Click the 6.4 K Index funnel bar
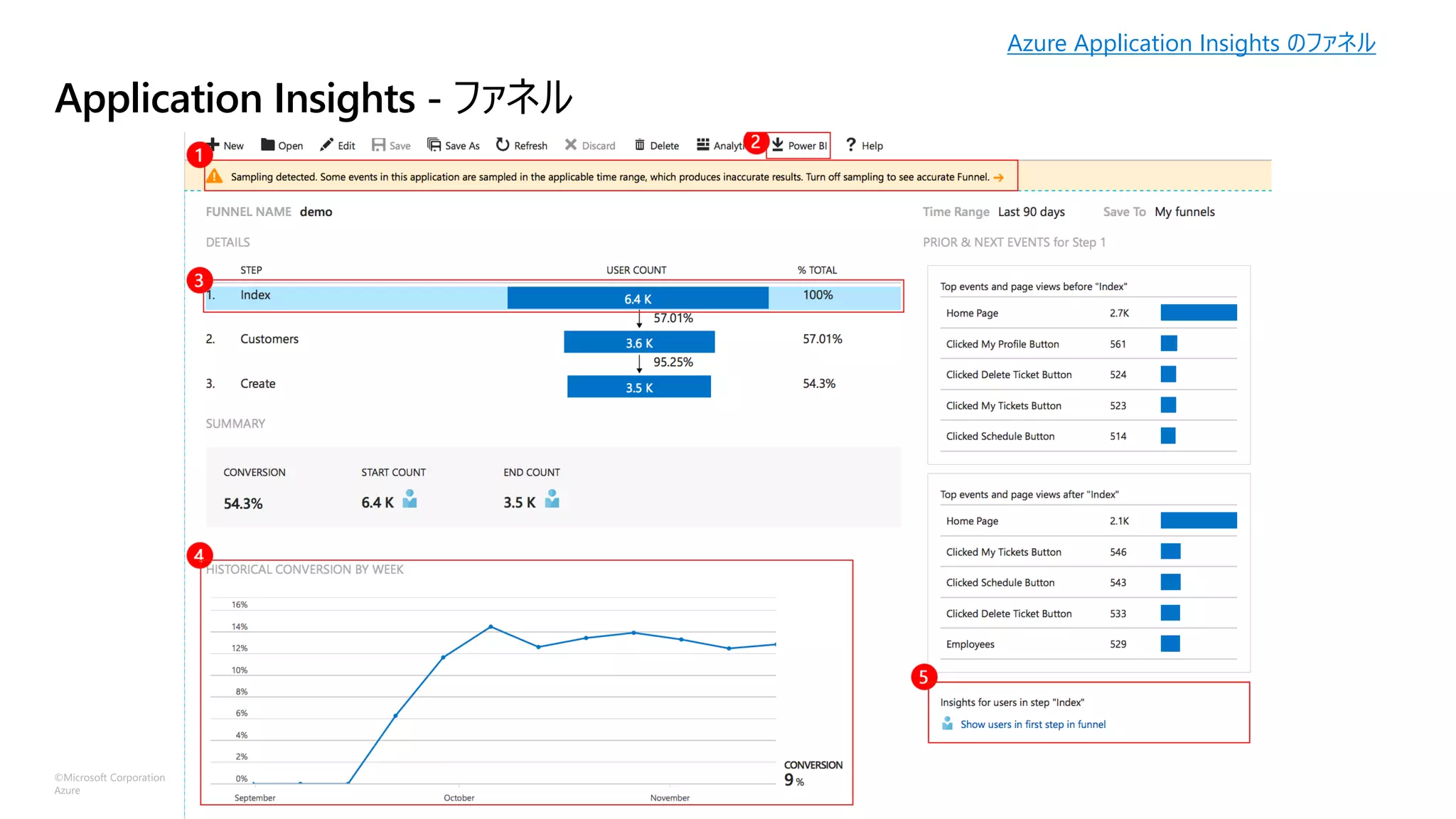 pyautogui.click(x=638, y=298)
